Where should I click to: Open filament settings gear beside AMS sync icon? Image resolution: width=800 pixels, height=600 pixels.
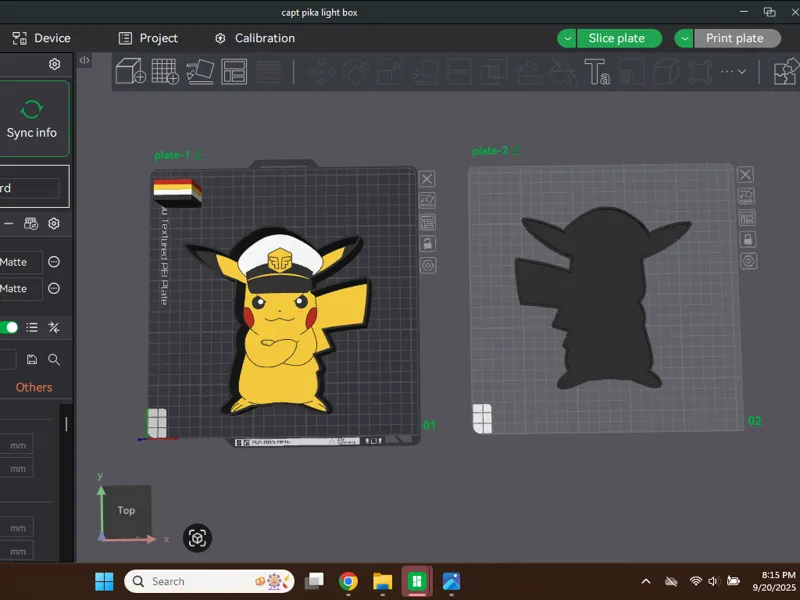54,223
